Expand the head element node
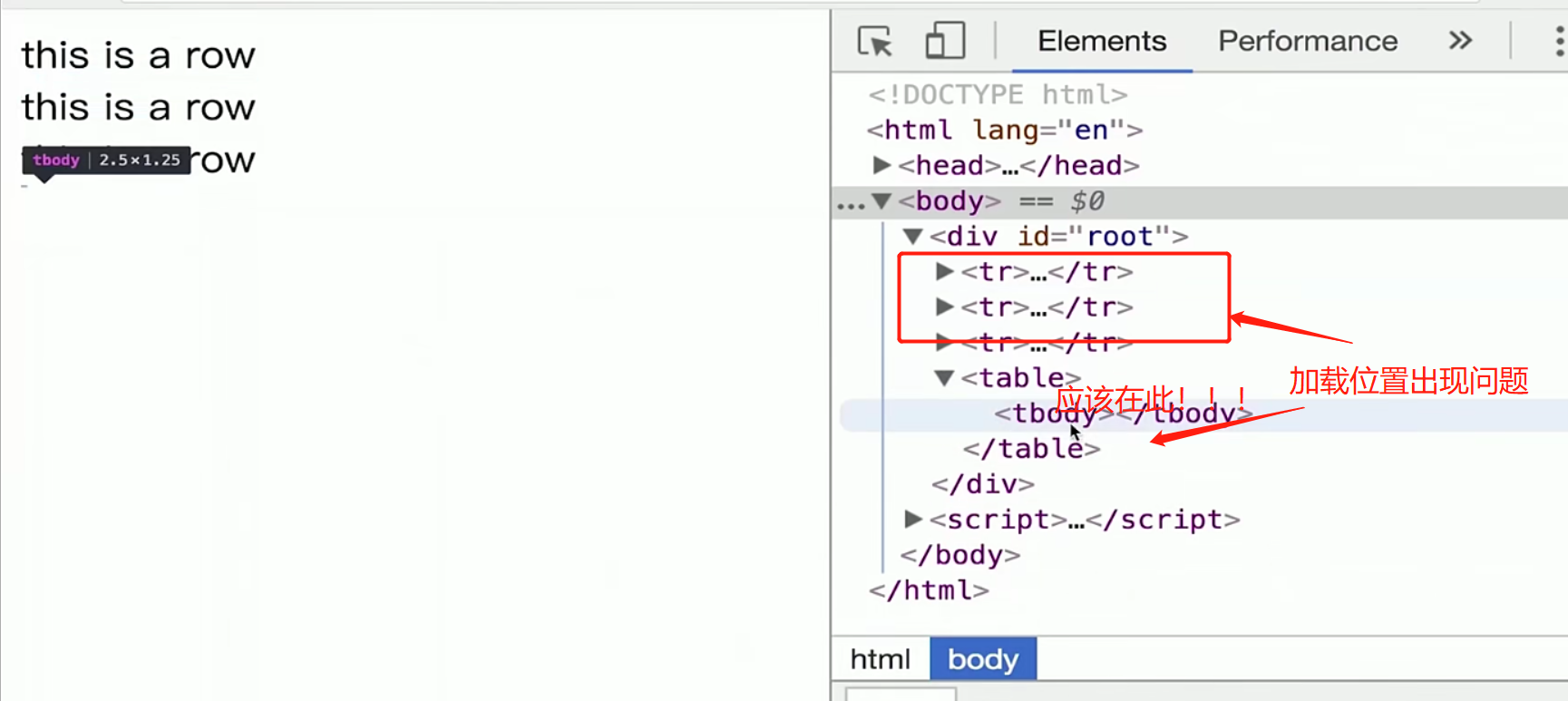Screen dimensions: 1568x701 coord(881,165)
